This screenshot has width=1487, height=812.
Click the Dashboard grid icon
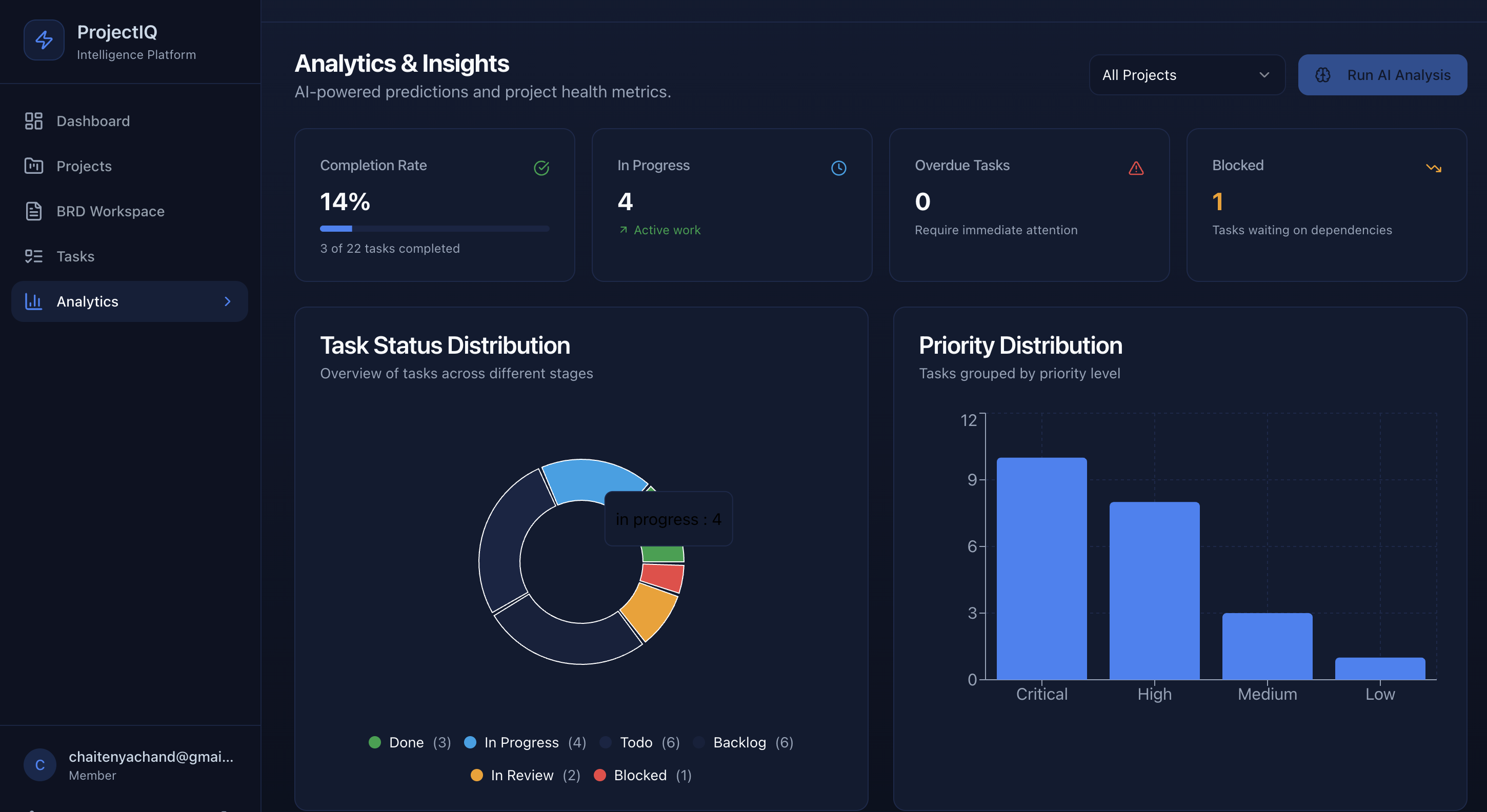[33, 121]
